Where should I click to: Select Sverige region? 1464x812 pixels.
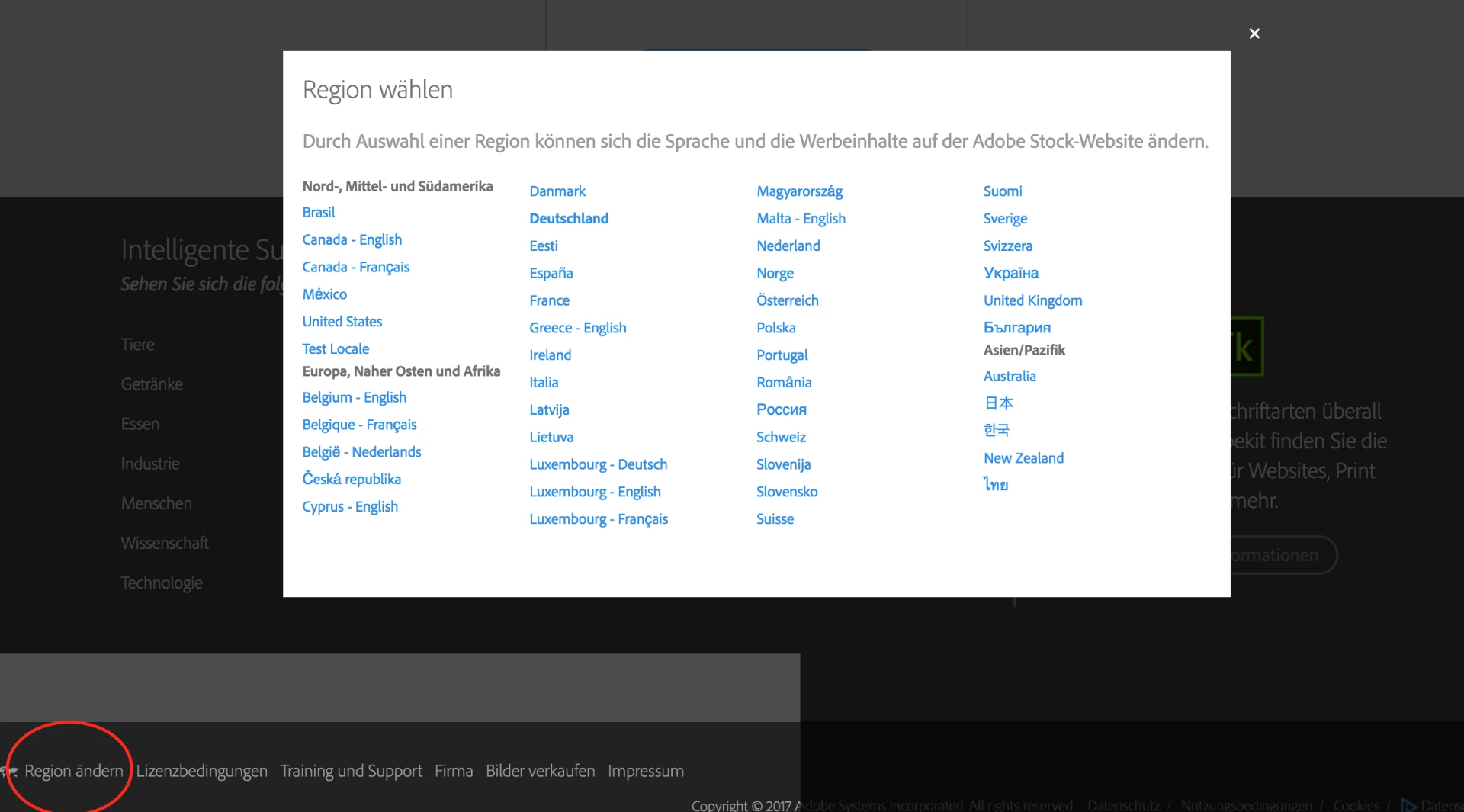1005,219
